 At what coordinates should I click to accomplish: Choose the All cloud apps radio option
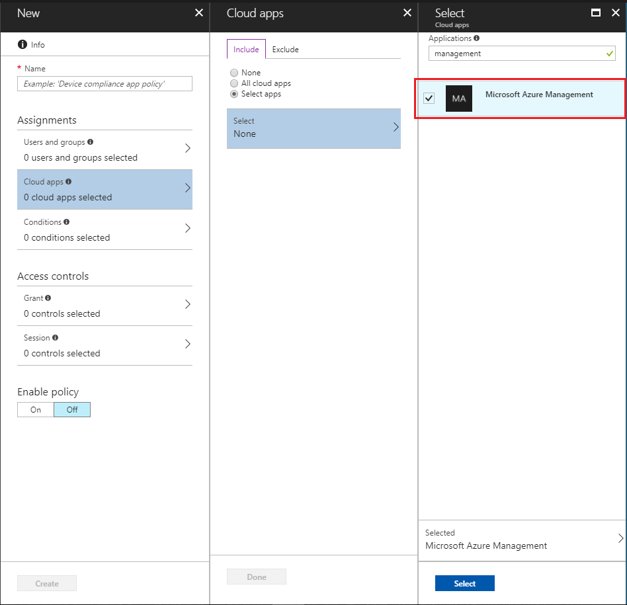(x=234, y=83)
